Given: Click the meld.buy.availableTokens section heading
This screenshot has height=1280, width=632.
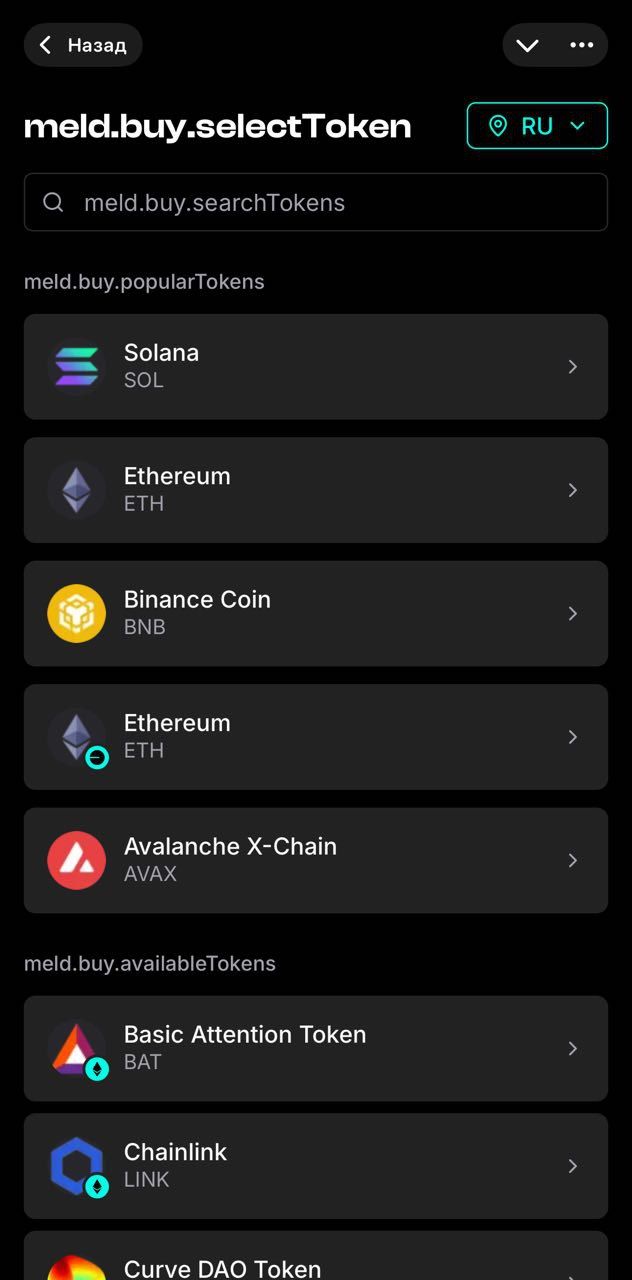Looking at the screenshot, I should [150, 963].
